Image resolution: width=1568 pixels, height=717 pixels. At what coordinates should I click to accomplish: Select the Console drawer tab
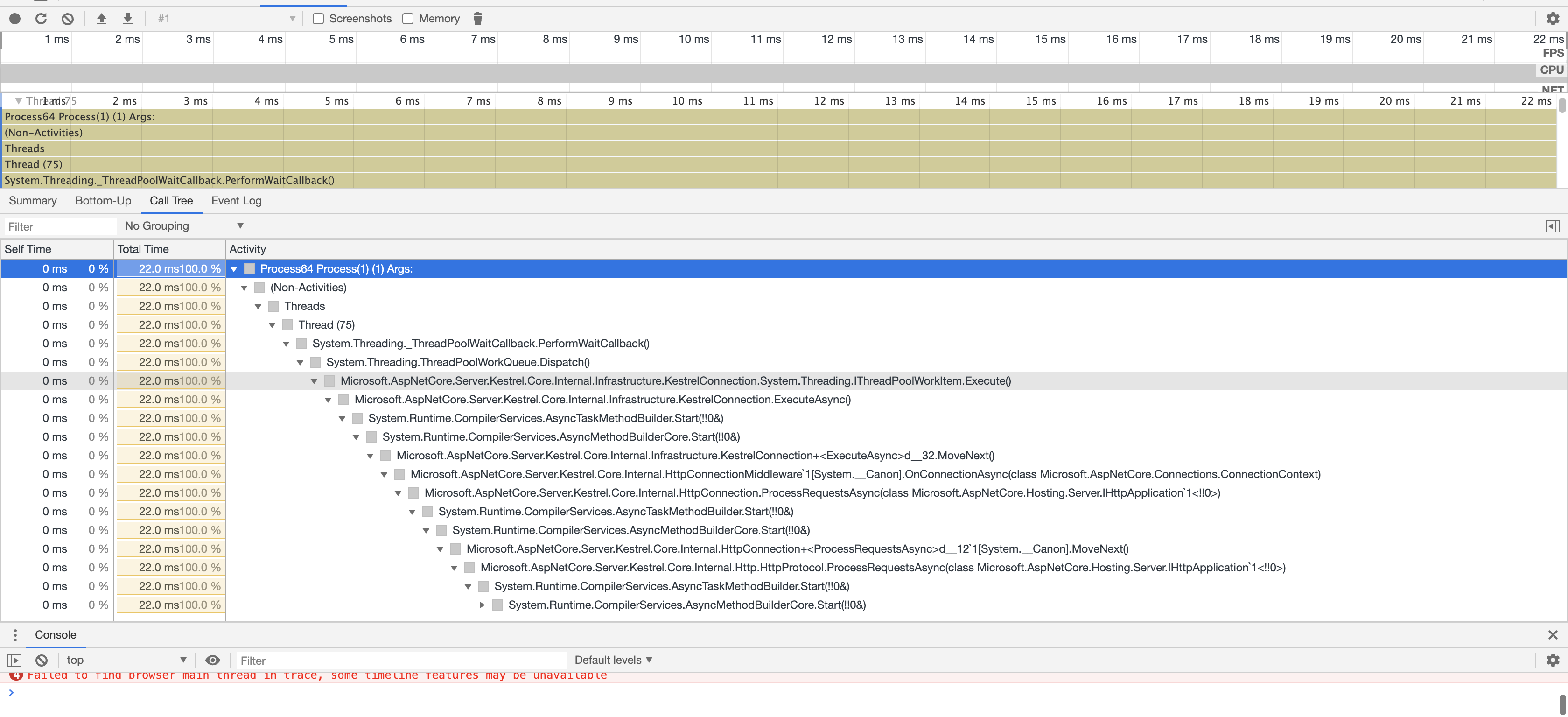pos(56,635)
